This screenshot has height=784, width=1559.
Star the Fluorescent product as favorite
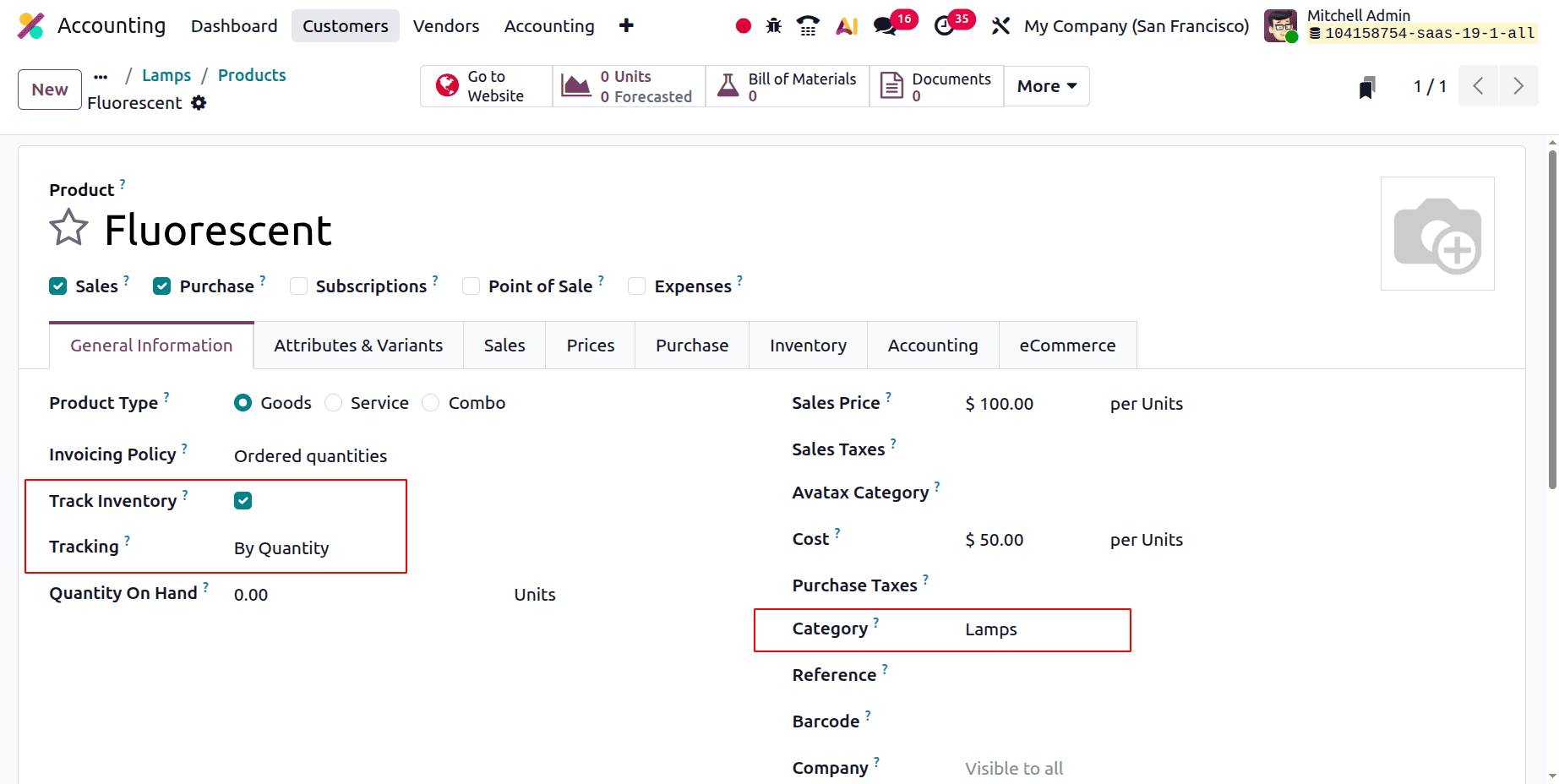click(68, 226)
